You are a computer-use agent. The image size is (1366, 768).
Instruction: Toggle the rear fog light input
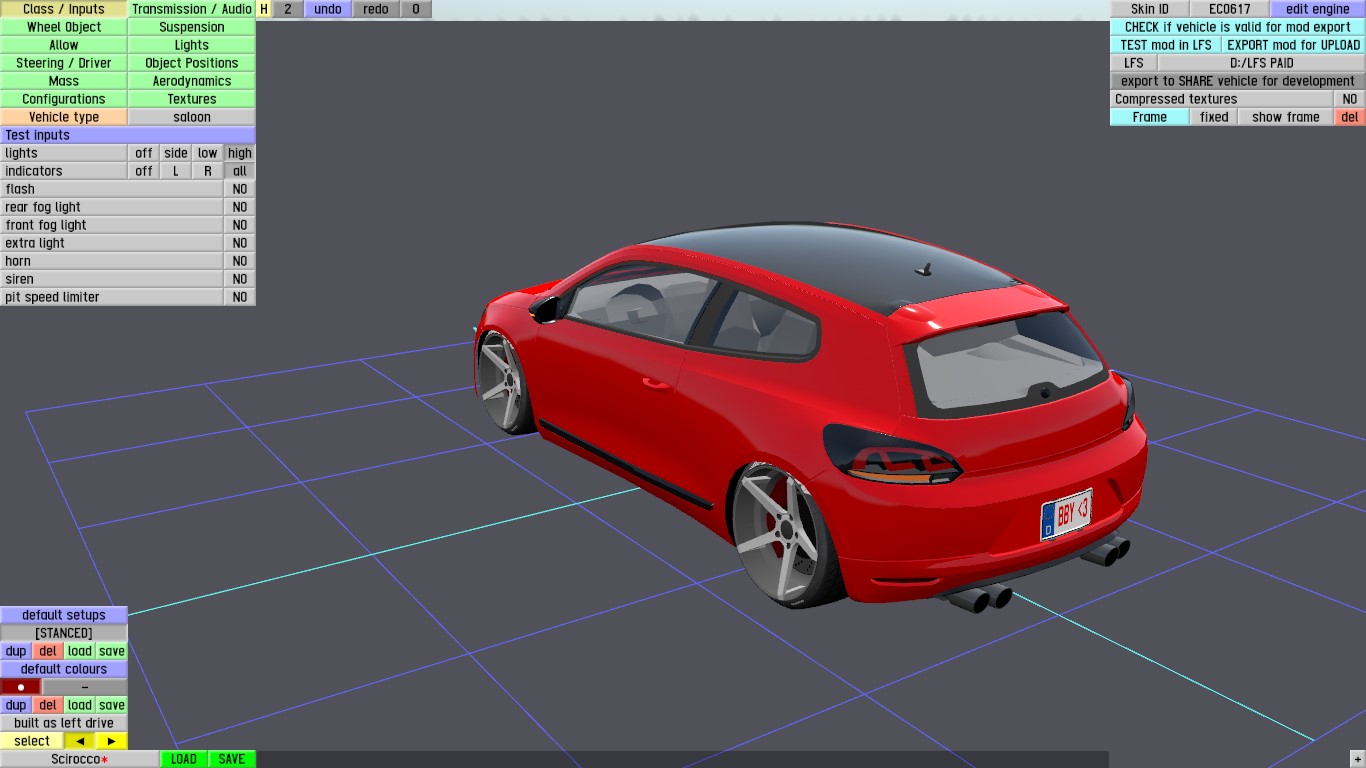240,207
